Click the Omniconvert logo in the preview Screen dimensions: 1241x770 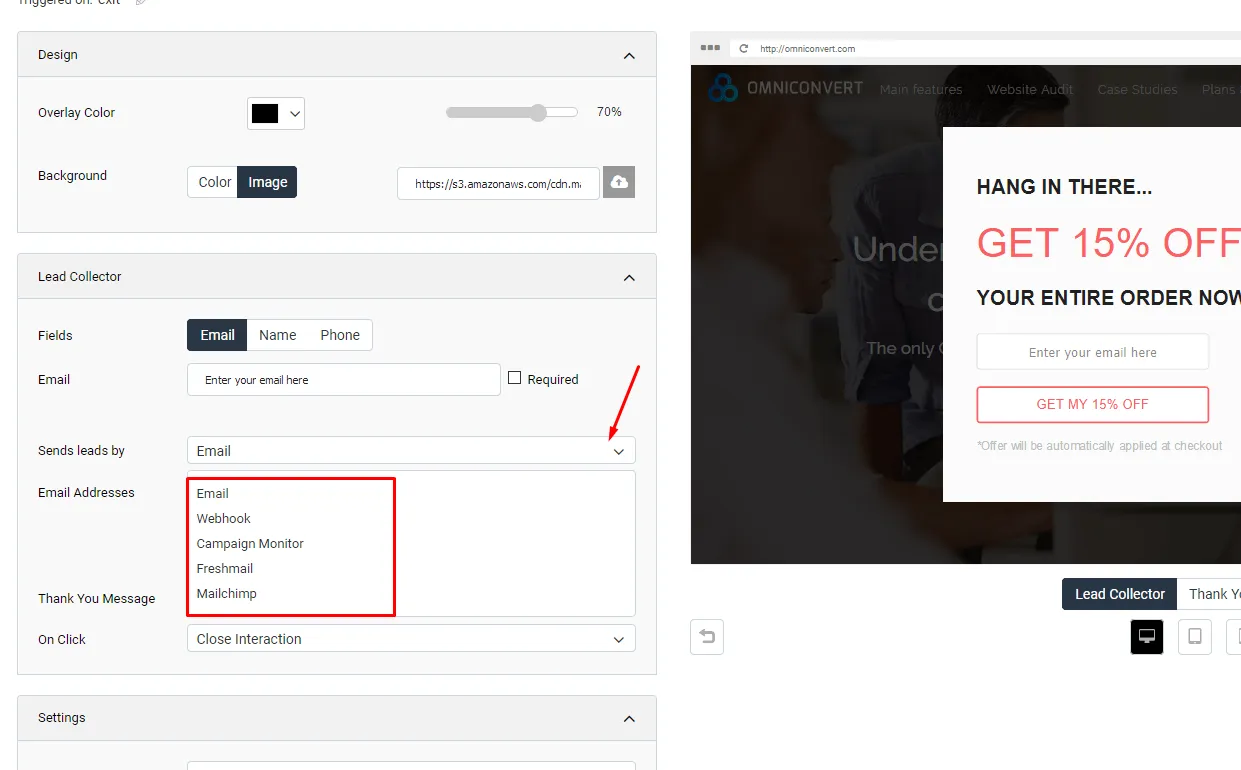click(x=785, y=88)
